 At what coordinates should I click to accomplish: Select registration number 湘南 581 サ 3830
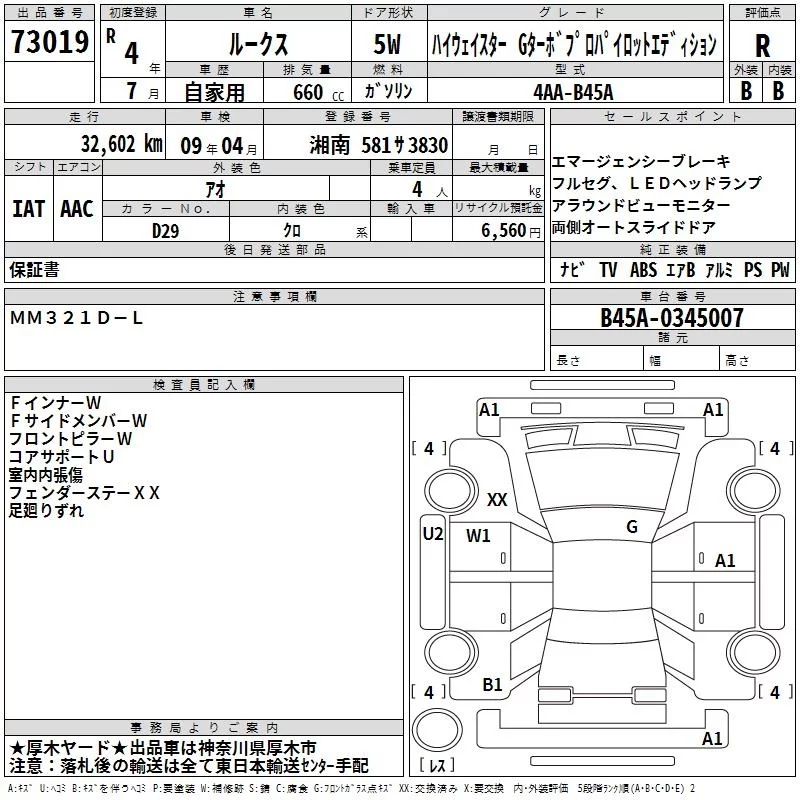[379, 145]
